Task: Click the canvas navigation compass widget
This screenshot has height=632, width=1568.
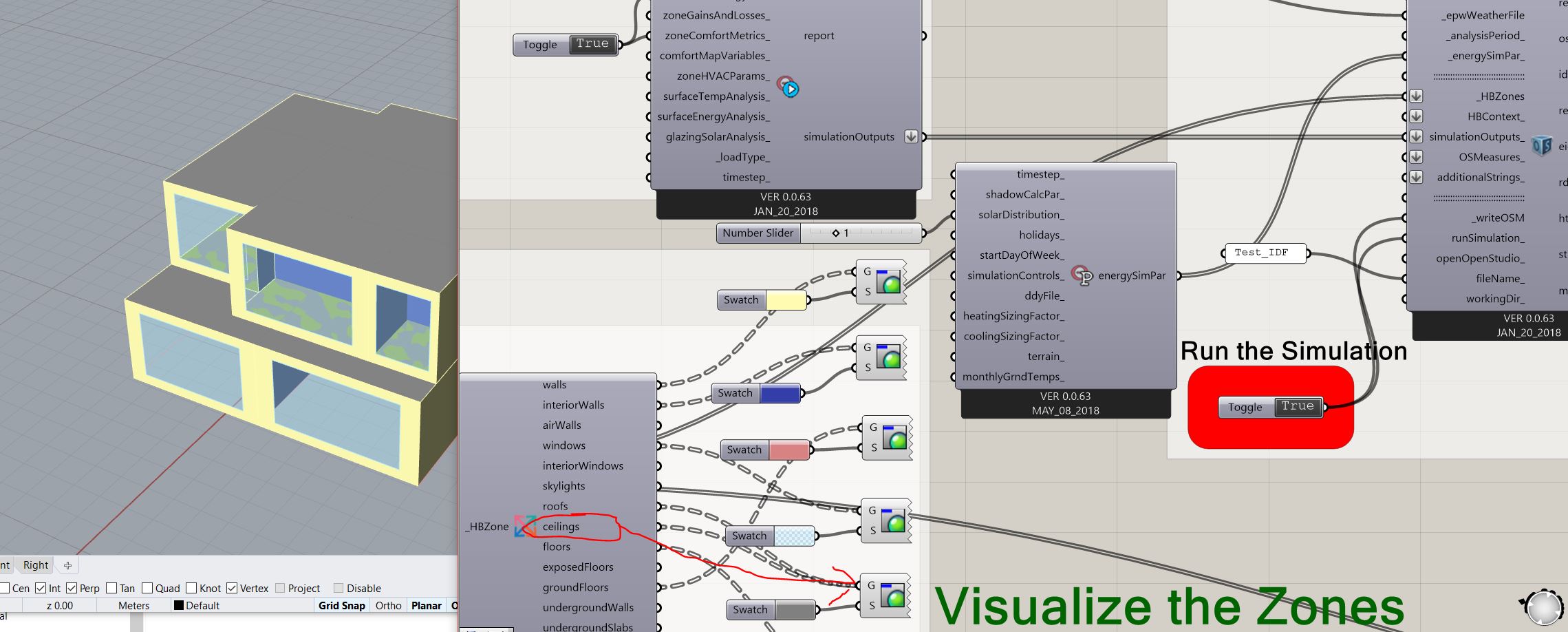Action: 1543,607
